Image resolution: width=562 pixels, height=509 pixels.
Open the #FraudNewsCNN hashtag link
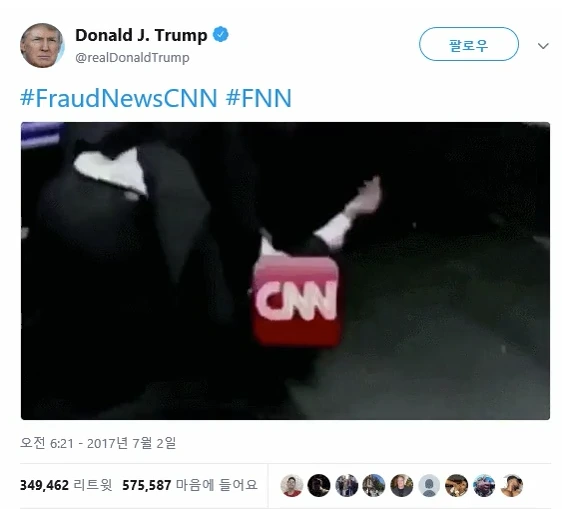(x=119, y=98)
